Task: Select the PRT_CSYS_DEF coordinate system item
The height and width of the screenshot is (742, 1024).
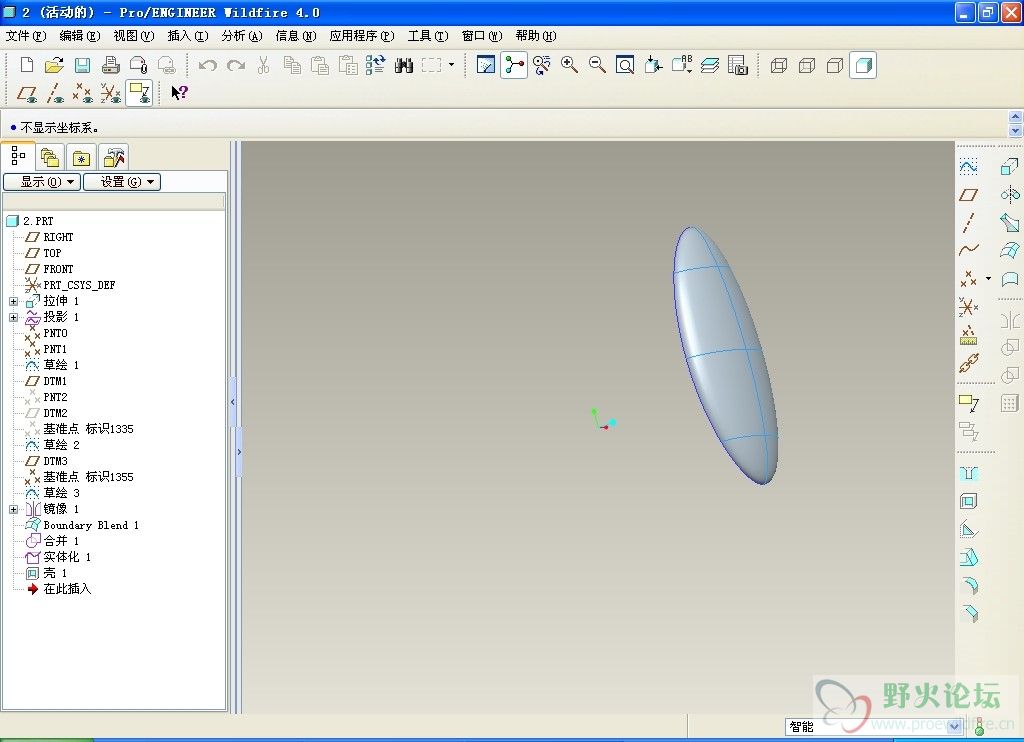Action: (79, 285)
